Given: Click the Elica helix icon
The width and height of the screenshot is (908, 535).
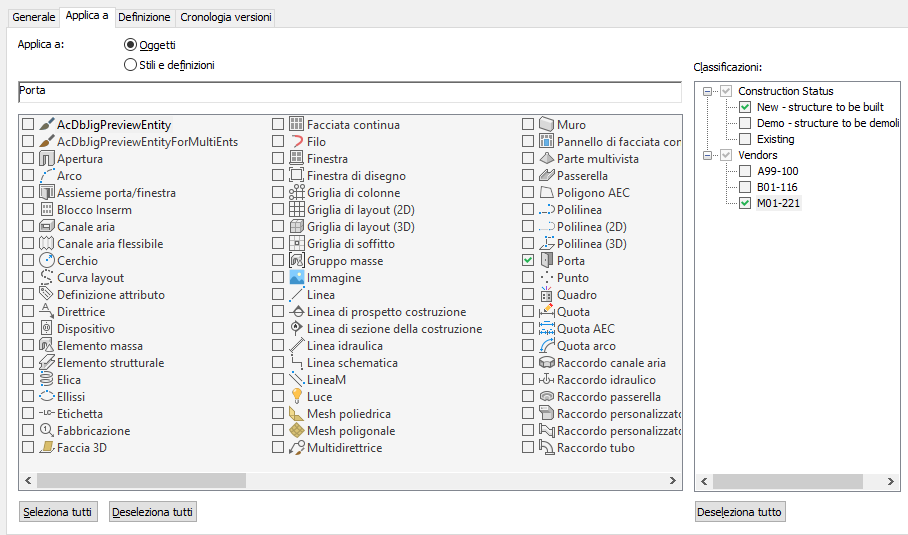Looking at the screenshot, I should (x=46, y=380).
